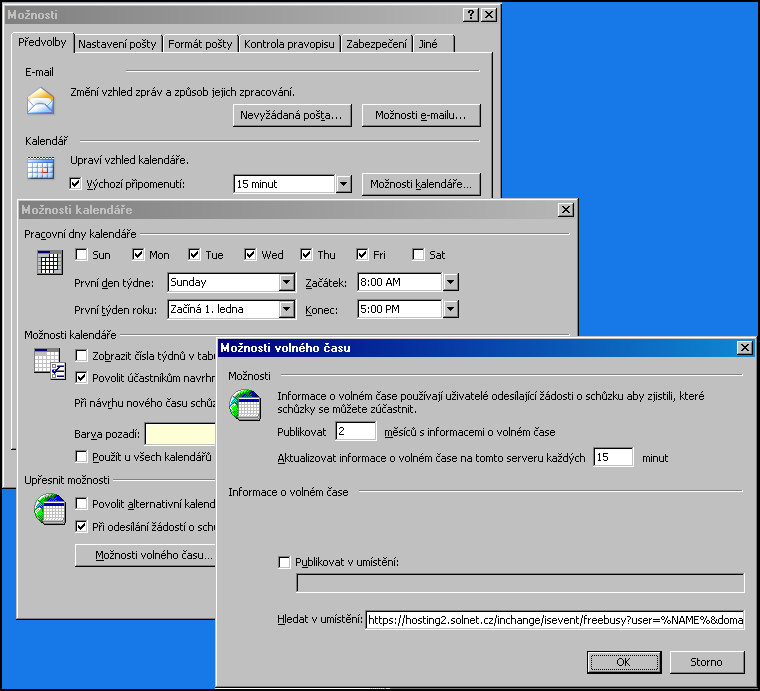
Task: Open the Zabezpečení tab
Action: pyautogui.click(x=377, y=44)
